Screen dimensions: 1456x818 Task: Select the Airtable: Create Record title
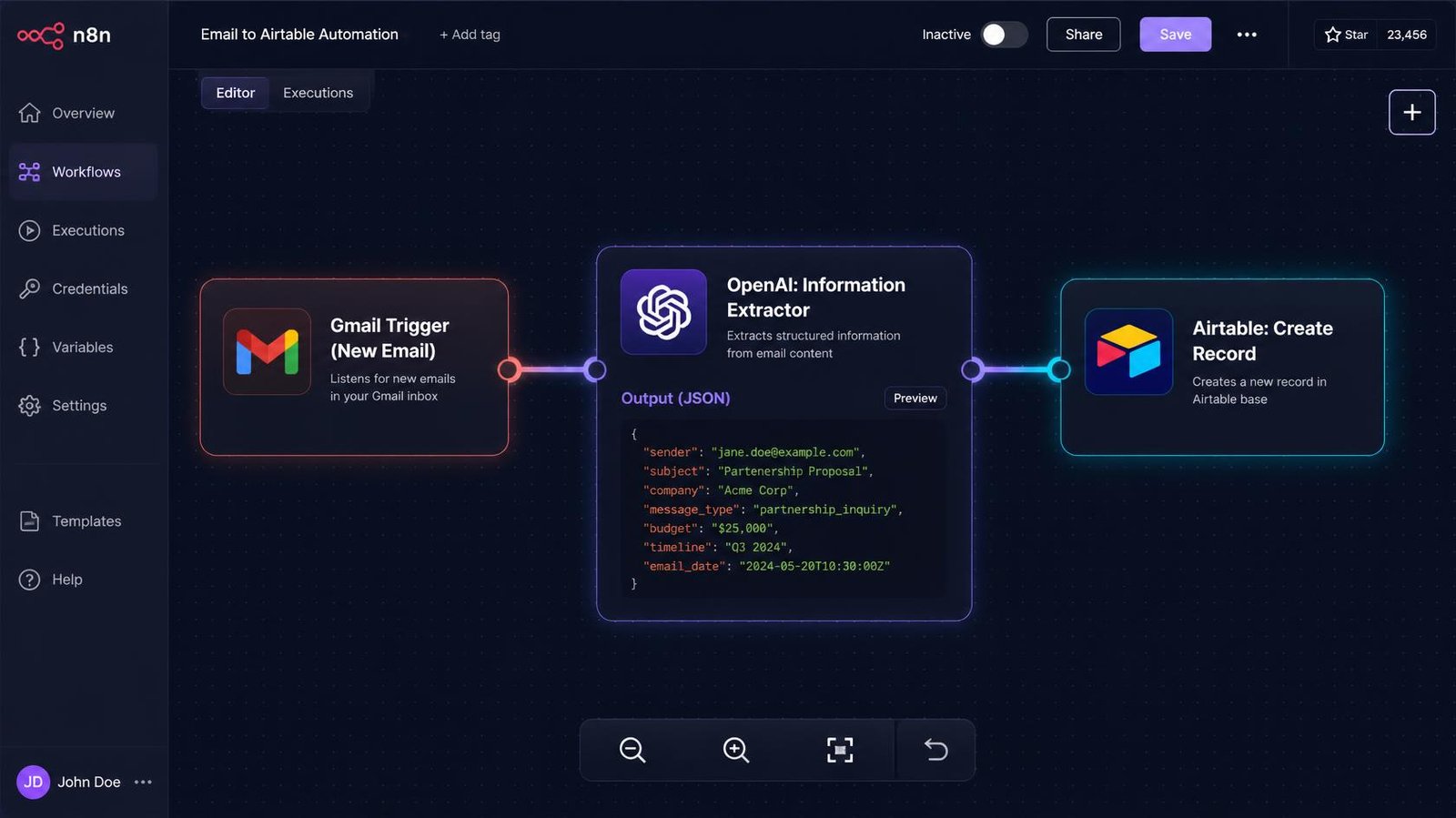[1262, 341]
